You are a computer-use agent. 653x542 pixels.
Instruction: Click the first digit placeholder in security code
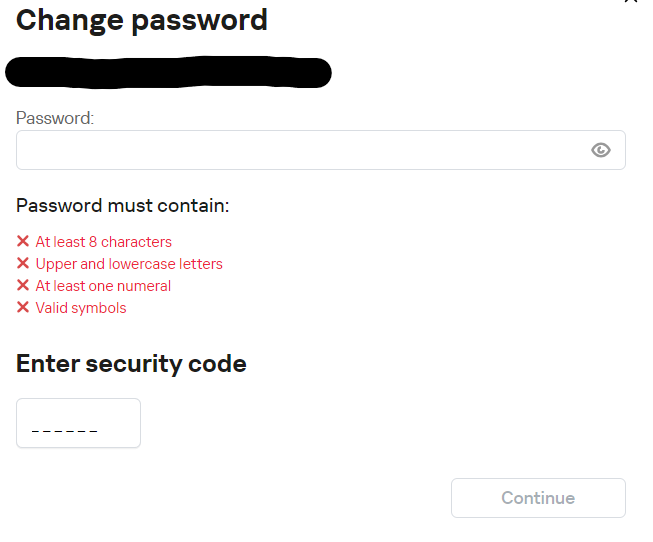[x=36, y=431]
